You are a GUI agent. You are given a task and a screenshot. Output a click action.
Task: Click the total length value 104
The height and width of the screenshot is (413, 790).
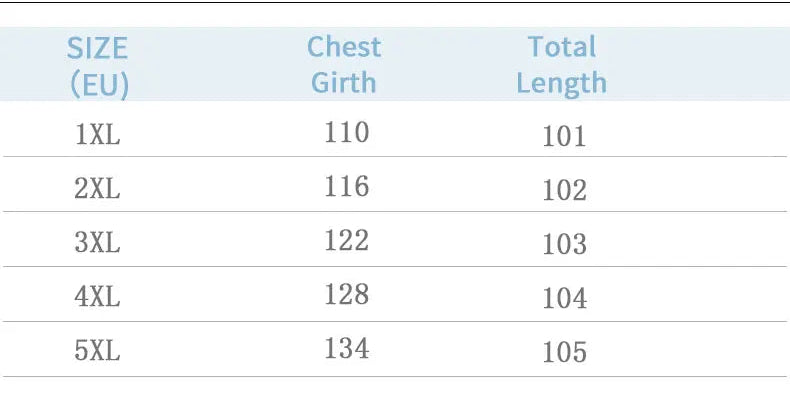click(x=564, y=298)
